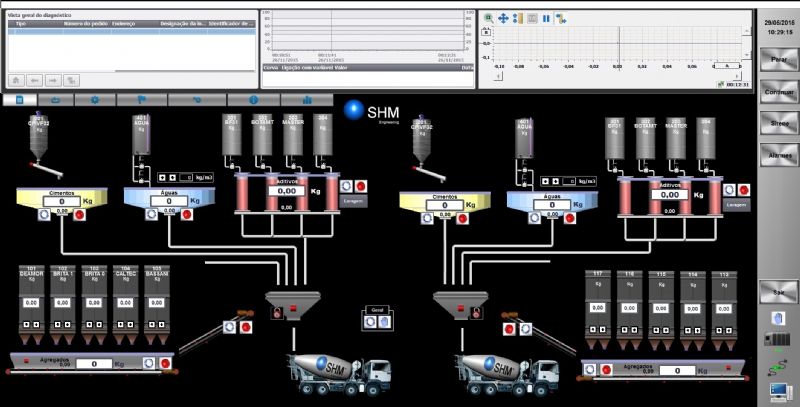
Task: Click the zoom magnifier icon in trend chart toolbar
Action: 489,18
